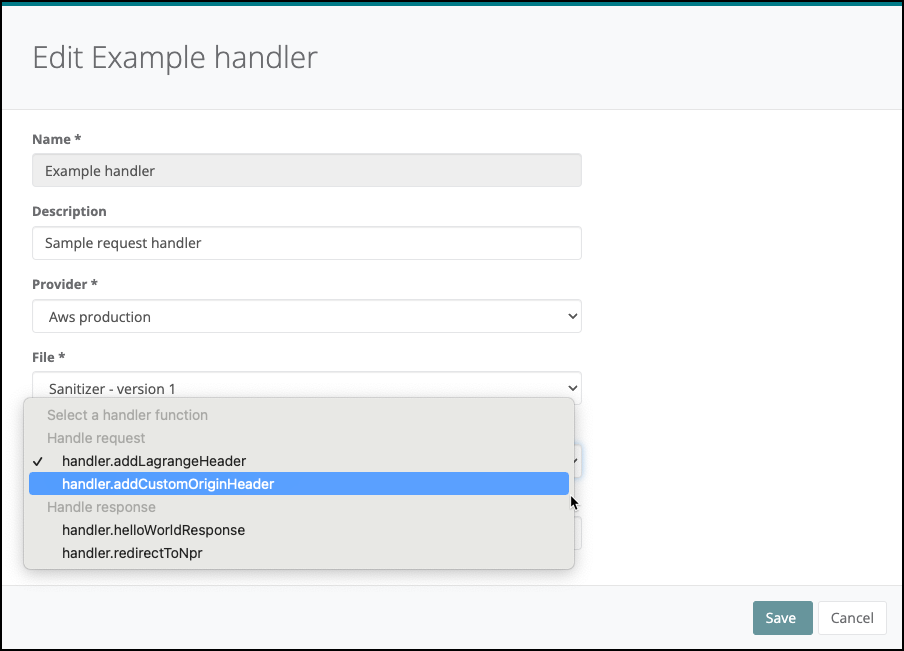Click the "Edit Example handler" dialog title
The width and height of the screenshot is (904, 651).
point(175,57)
